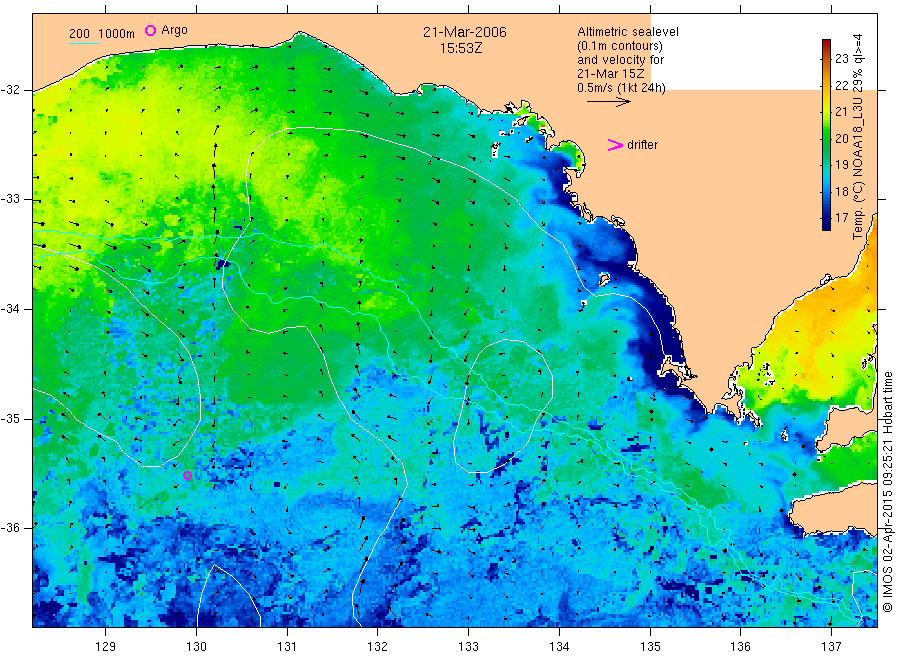Viewport: 900px width, 660px height.
Task: Click the colorbar value 22
Action: pyautogui.click(x=841, y=86)
